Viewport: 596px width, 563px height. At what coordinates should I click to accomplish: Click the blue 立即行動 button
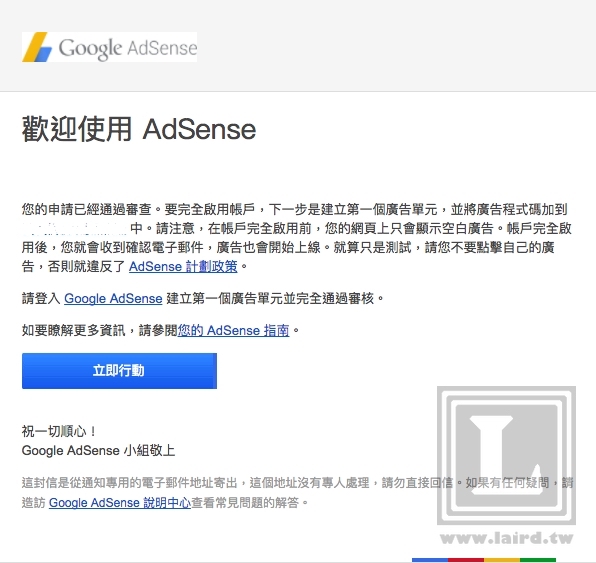coord(119,371)
